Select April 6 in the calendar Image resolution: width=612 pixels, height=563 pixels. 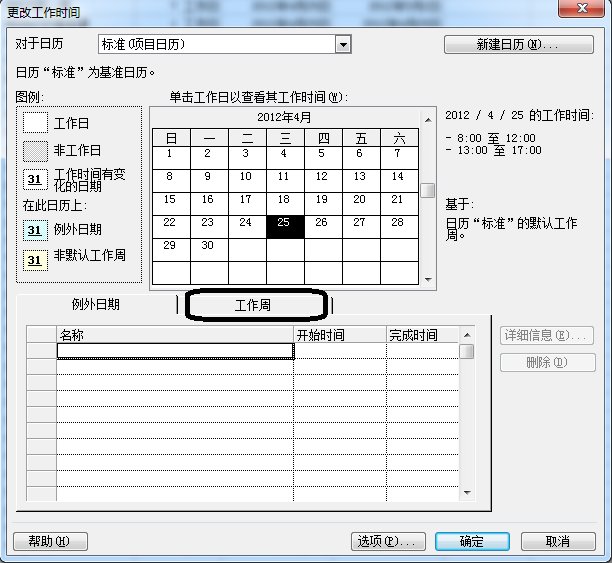361,158
